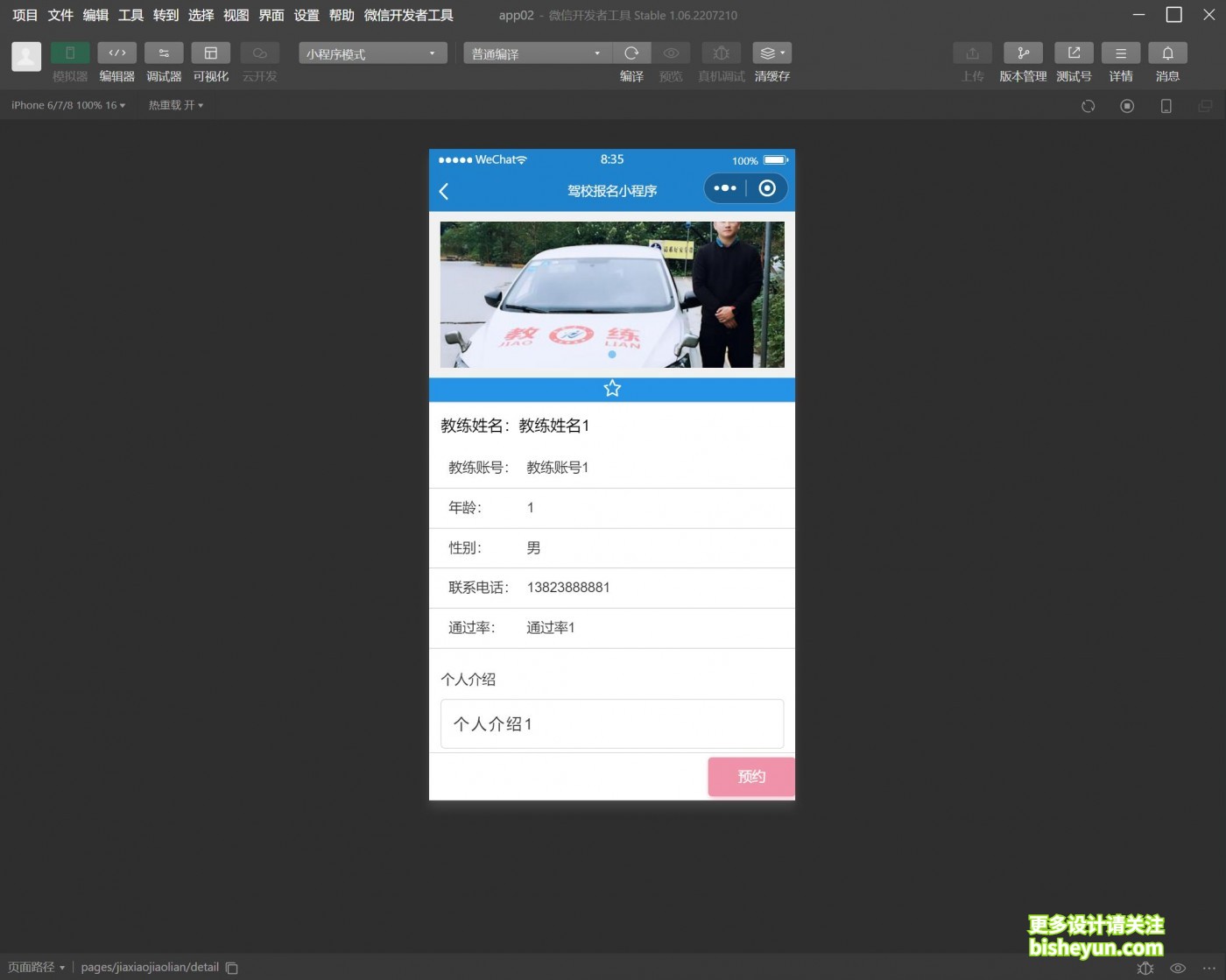Toggle the visualization (可视化) panel
The width and height of the screenshot is (1226, 980).
pyautogui.click(x=211, y=53)
